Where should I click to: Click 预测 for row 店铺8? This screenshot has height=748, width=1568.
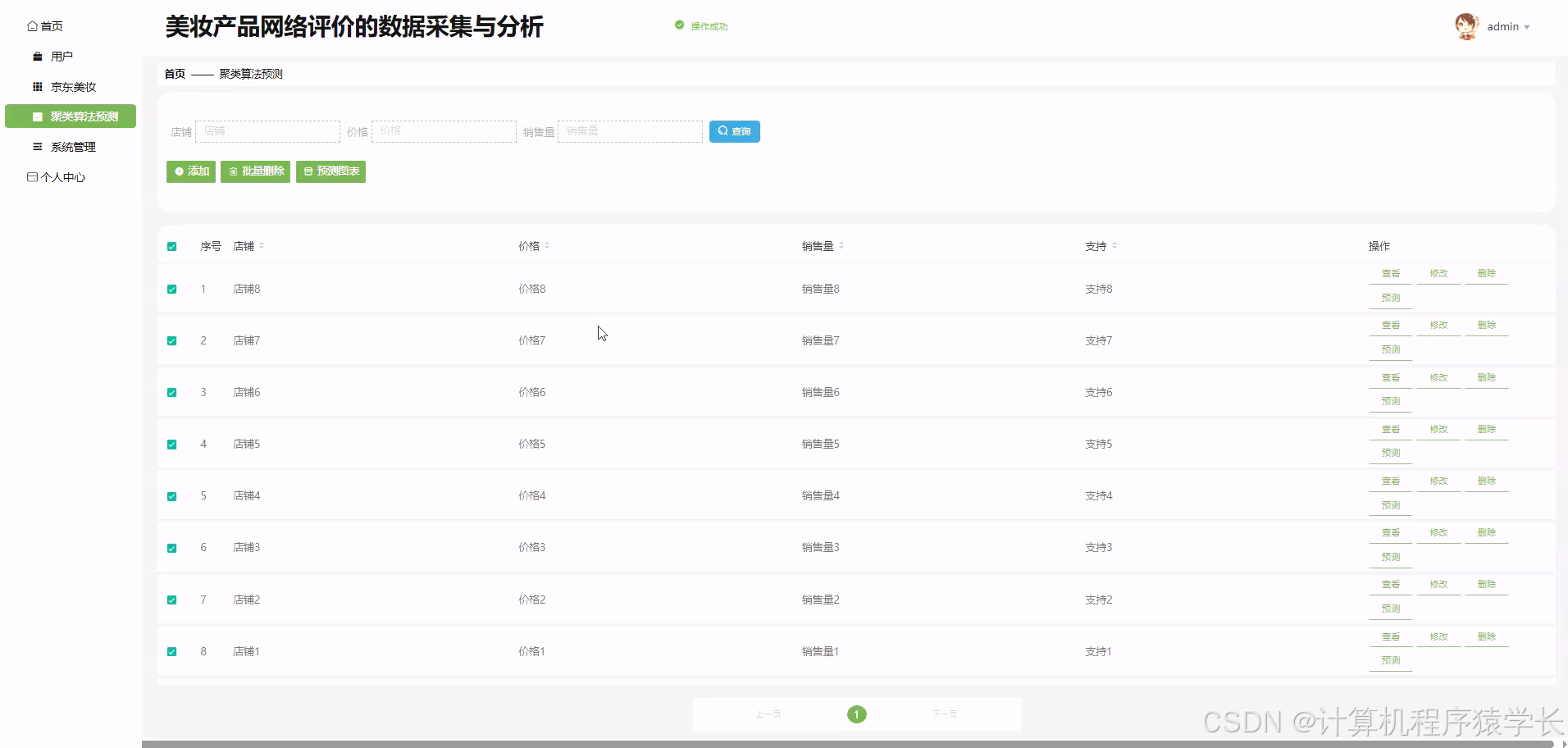coord(1391,299)
